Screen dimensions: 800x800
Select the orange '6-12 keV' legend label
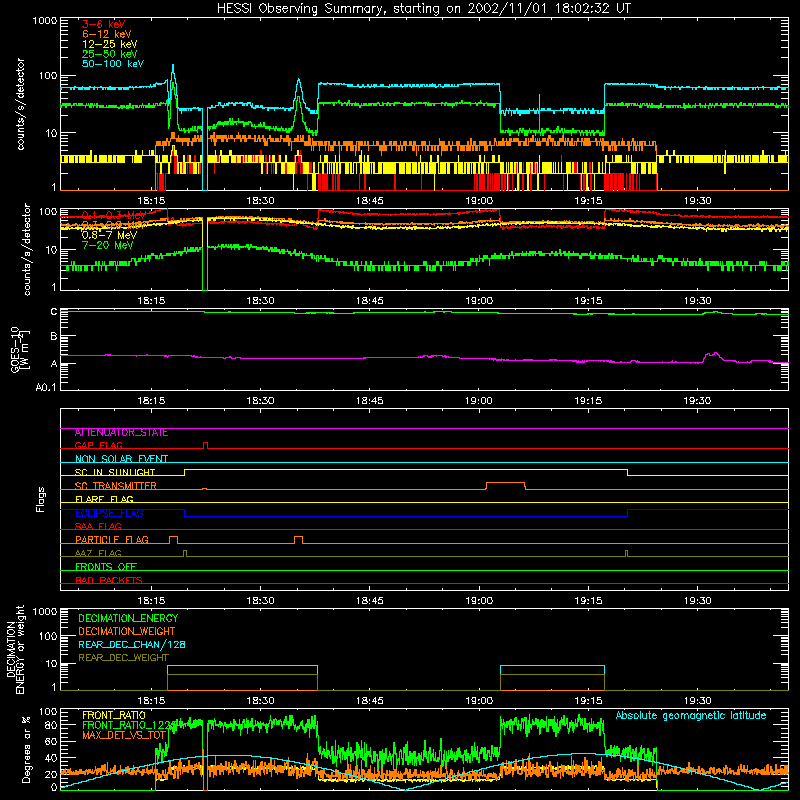tap(107, 34)
